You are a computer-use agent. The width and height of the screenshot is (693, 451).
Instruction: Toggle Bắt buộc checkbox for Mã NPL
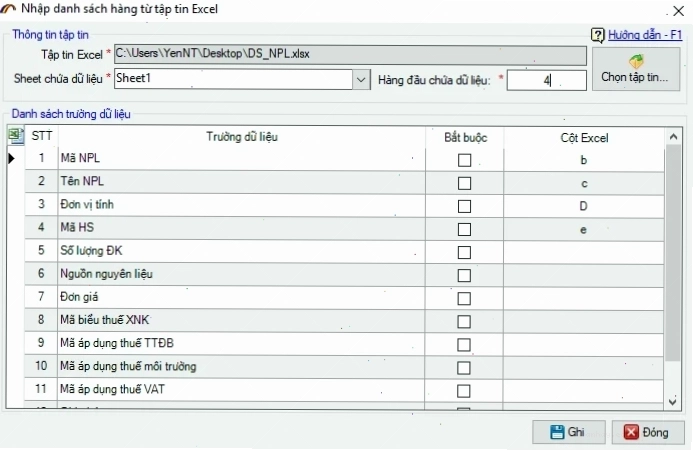464,160
